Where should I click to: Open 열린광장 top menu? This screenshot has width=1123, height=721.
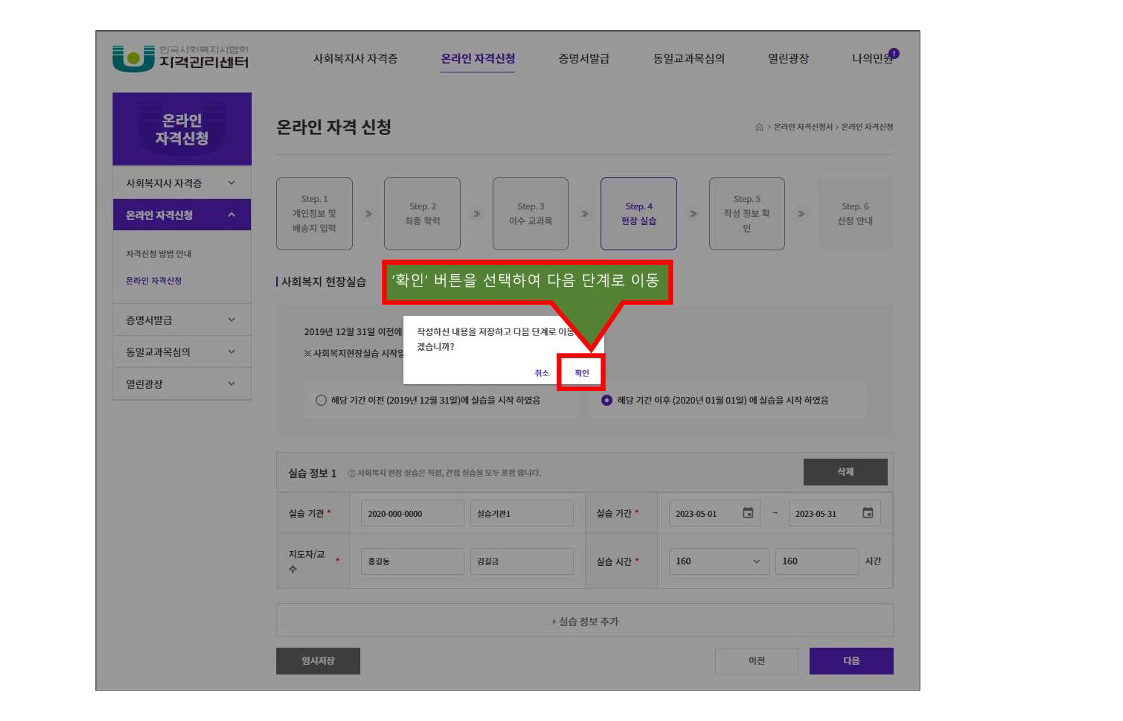[788, 59]
